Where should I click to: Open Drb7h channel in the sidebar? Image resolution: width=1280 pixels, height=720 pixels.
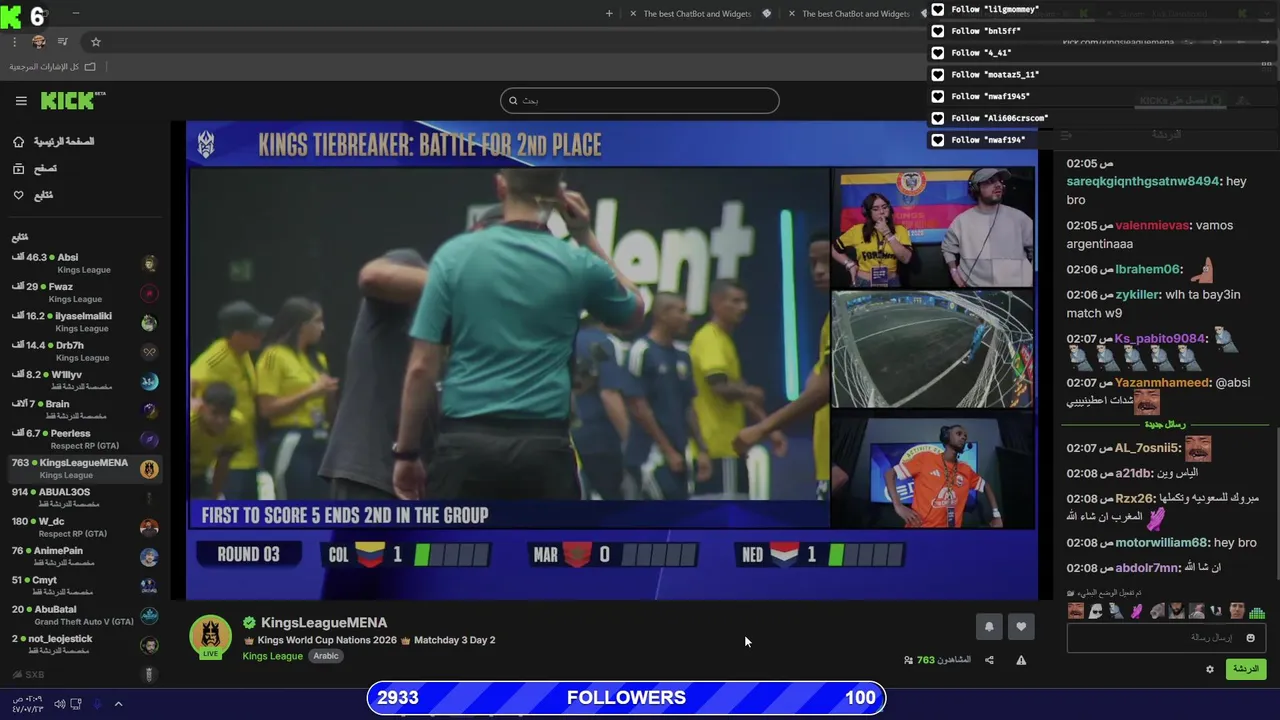pos(85,351)
